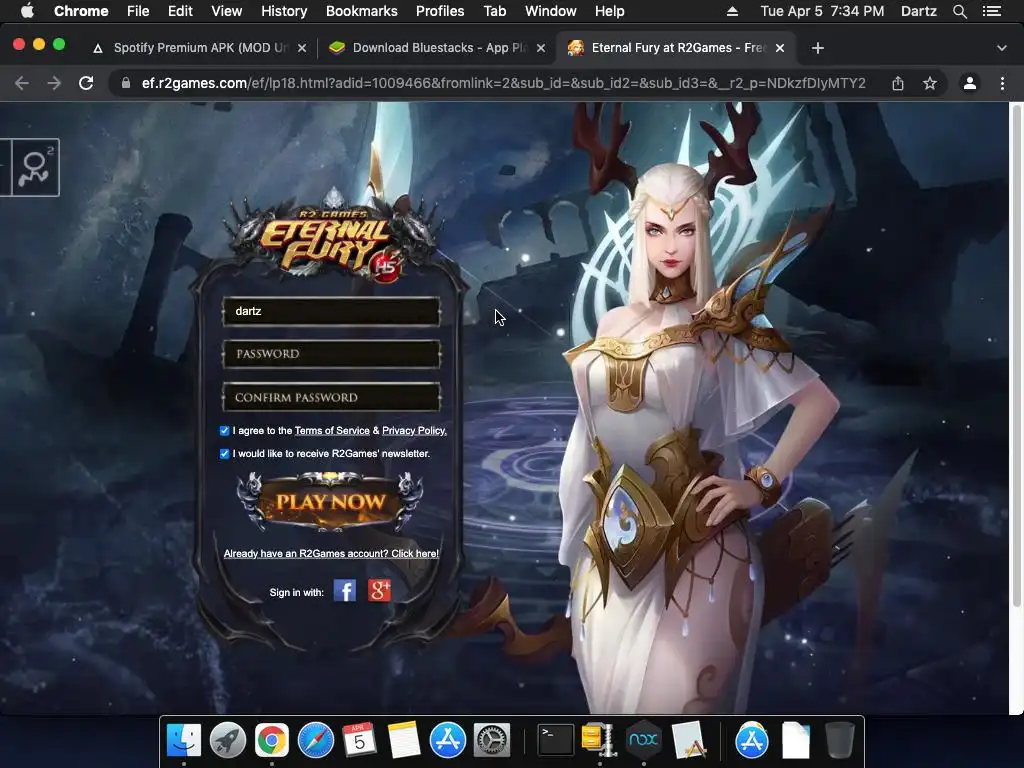Close the Download Bluestacks tab
Screen dimensions: 1024x768
pos(541,48)
